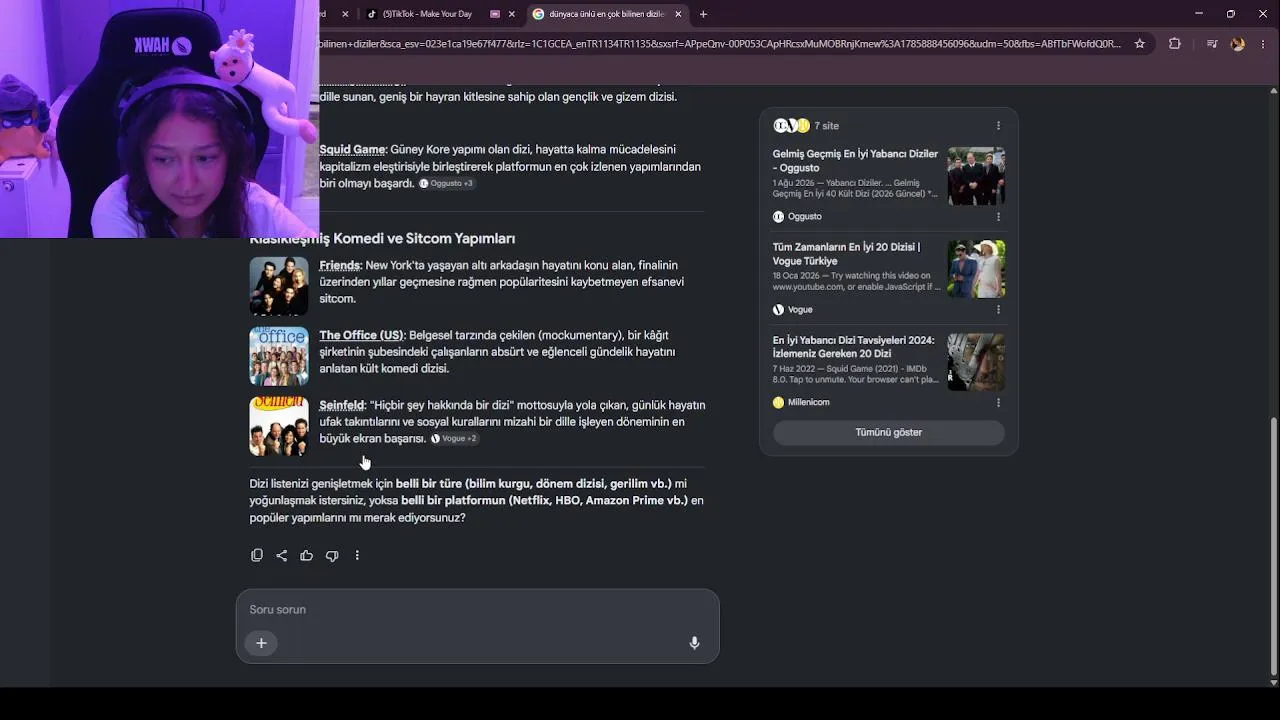Click the 7 site label
This screenshot has width=1280, height=720.
coord(826,126)
